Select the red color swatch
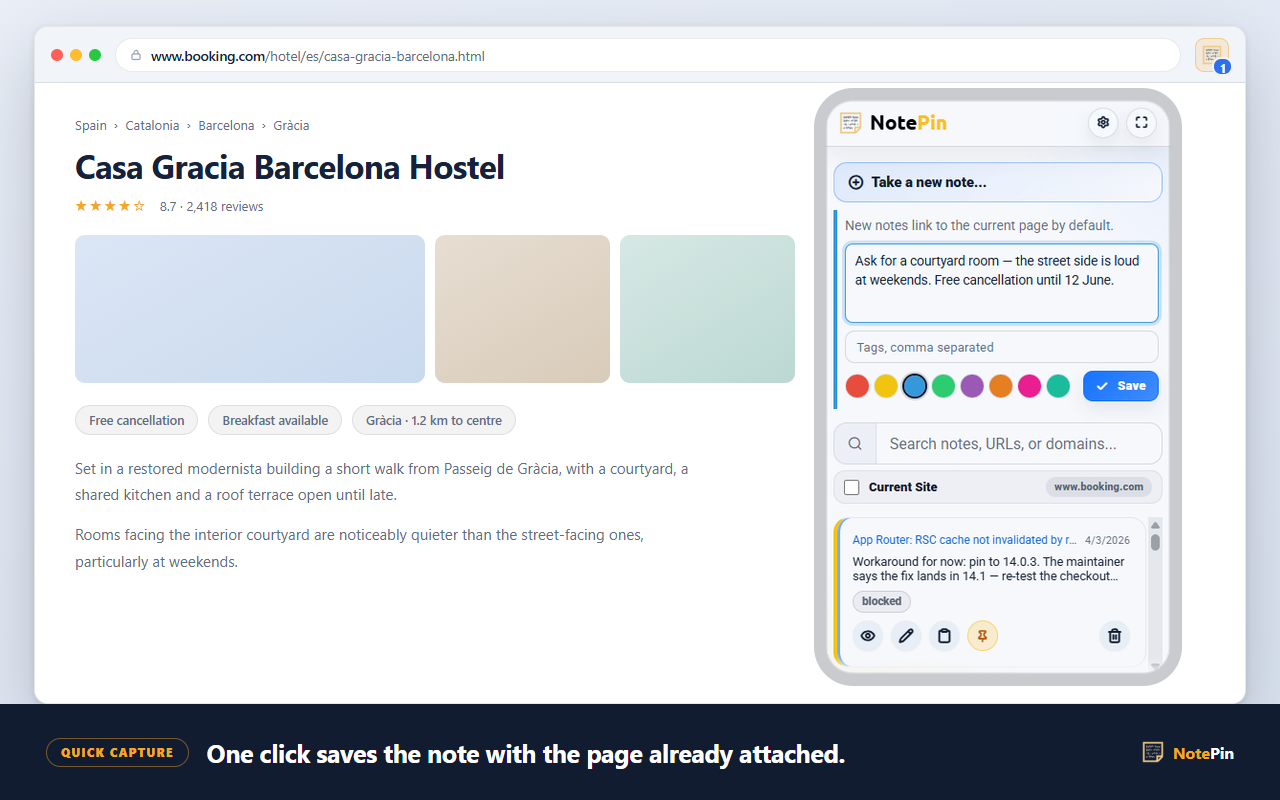The width and height of the screenshot is (1280, 800). 857,386
